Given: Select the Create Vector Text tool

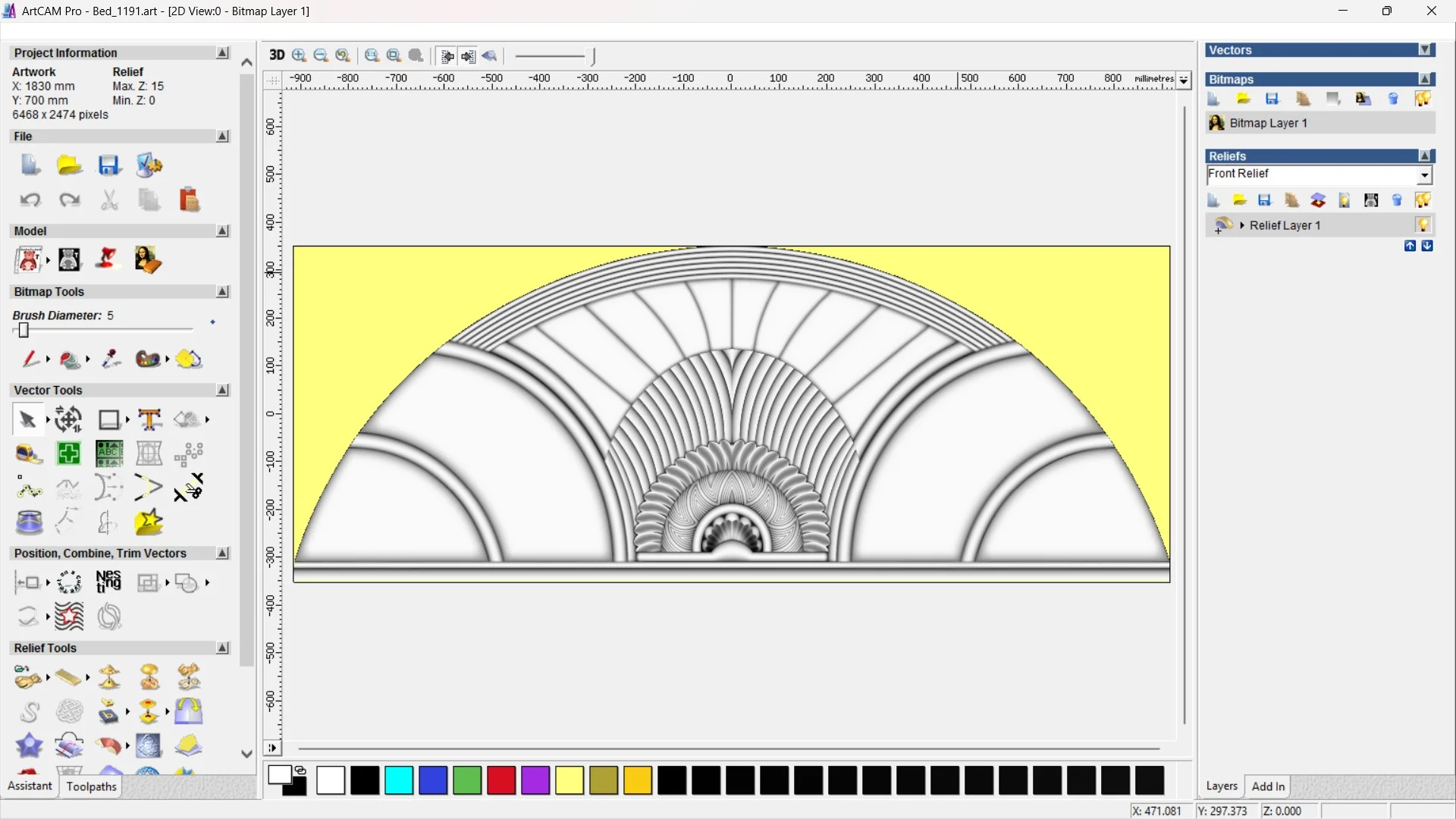Looking at the screenshot, I should click(x=149, y=419).
